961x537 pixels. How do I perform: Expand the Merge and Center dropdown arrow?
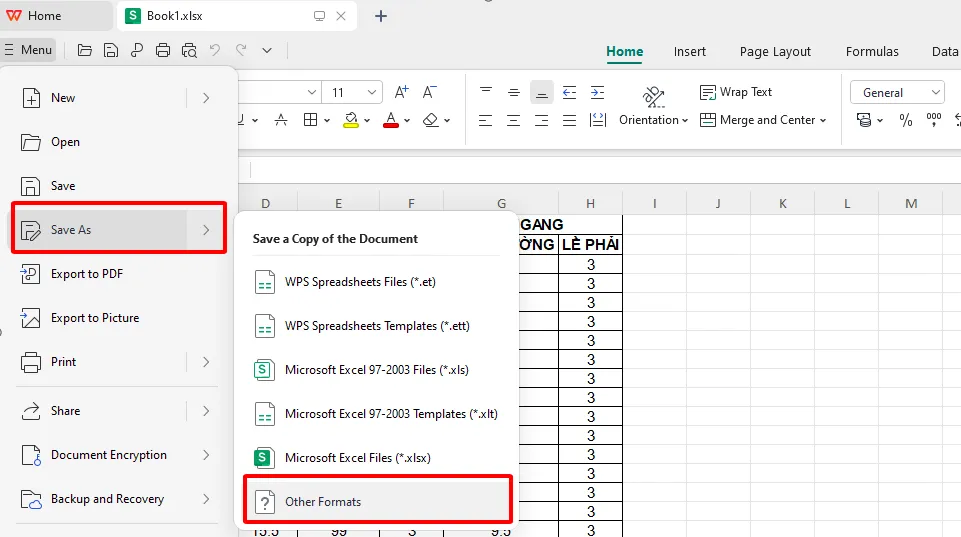pyautogui.click(x=823, y=120)
